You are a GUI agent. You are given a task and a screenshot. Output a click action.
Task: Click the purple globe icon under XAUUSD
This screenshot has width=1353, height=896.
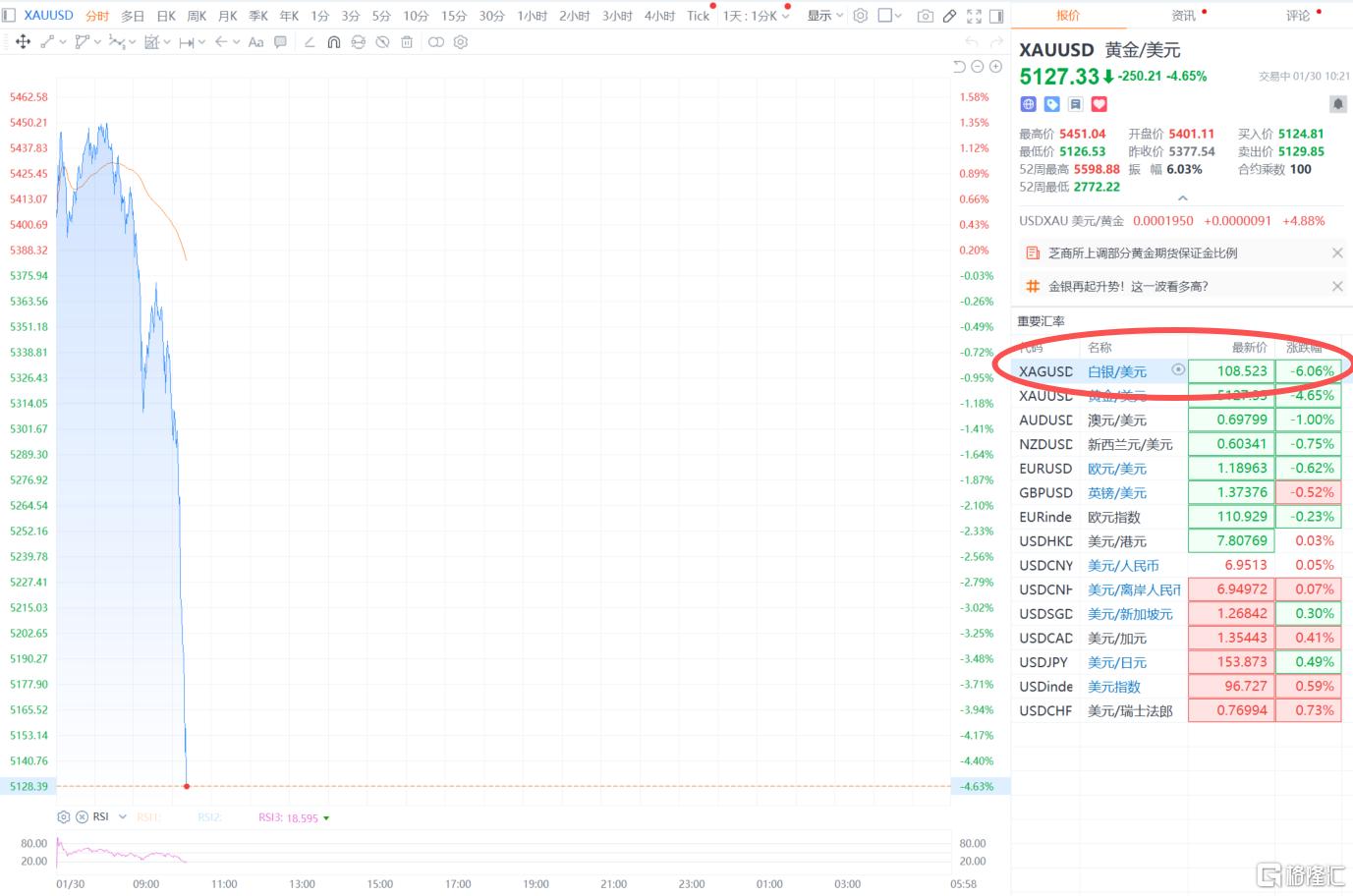1029,104
